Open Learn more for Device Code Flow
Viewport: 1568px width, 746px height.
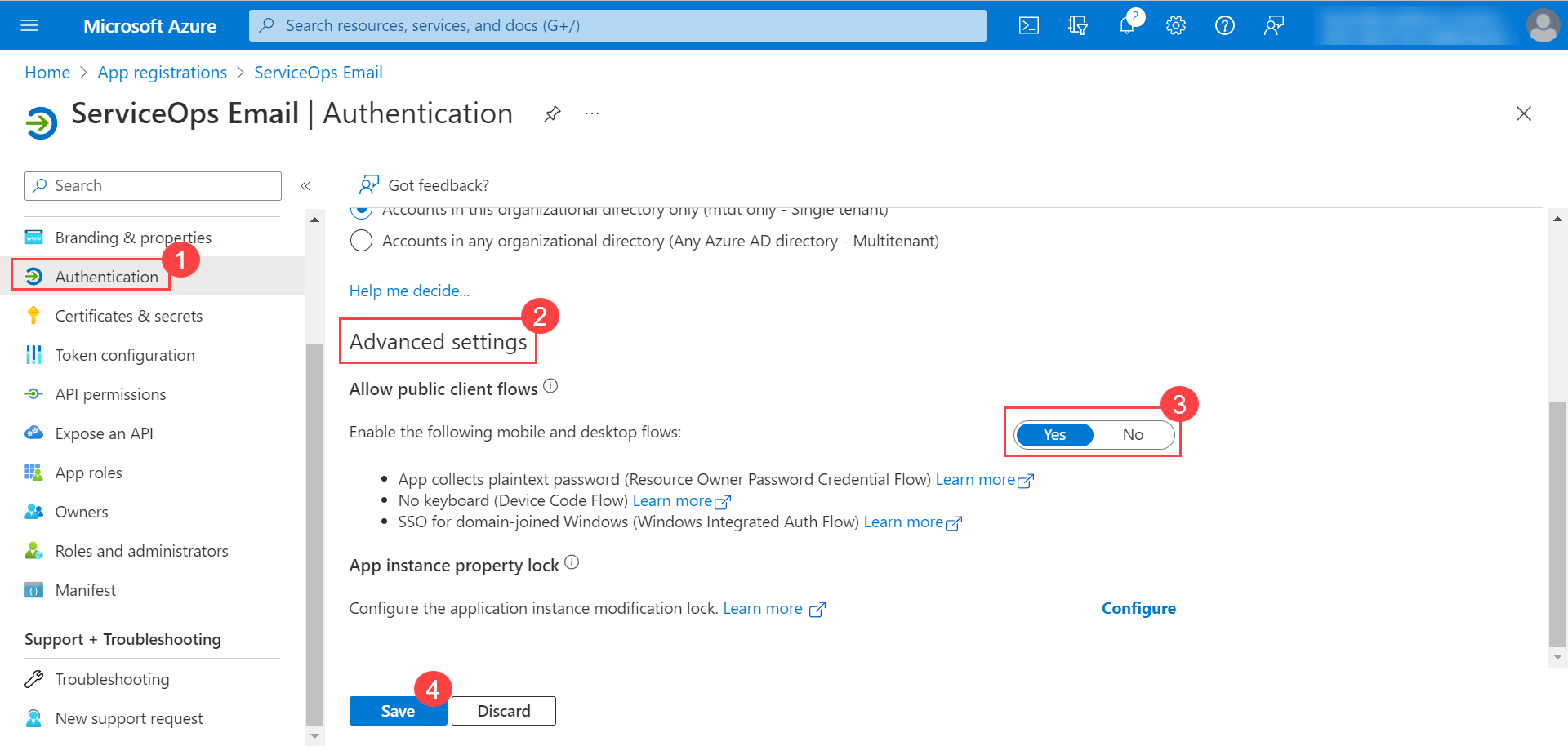(x=681, y=501)
